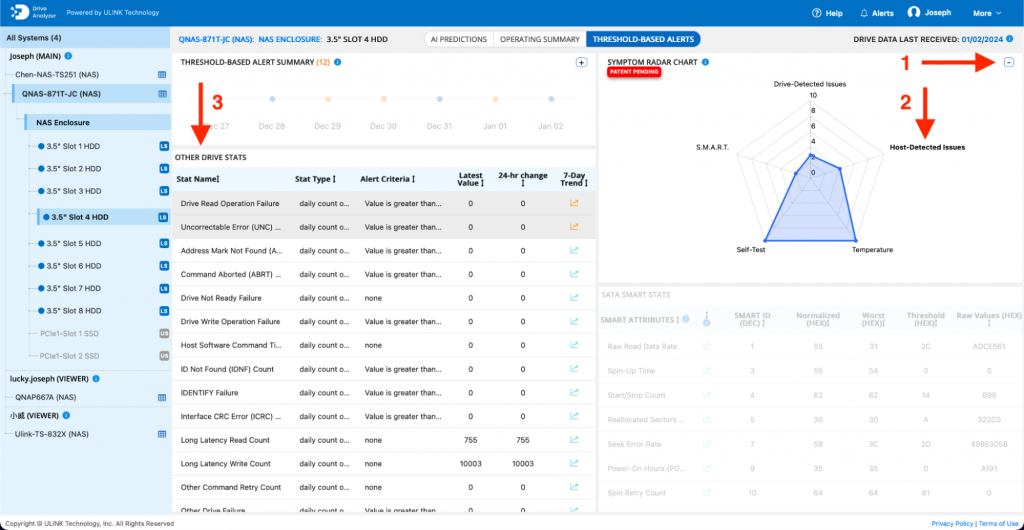The width and height of the screenshot is (1024, 530).
Task: Show info icon beside lucky.joseph (VIEWER)
Action: click(x=96, y=379)
